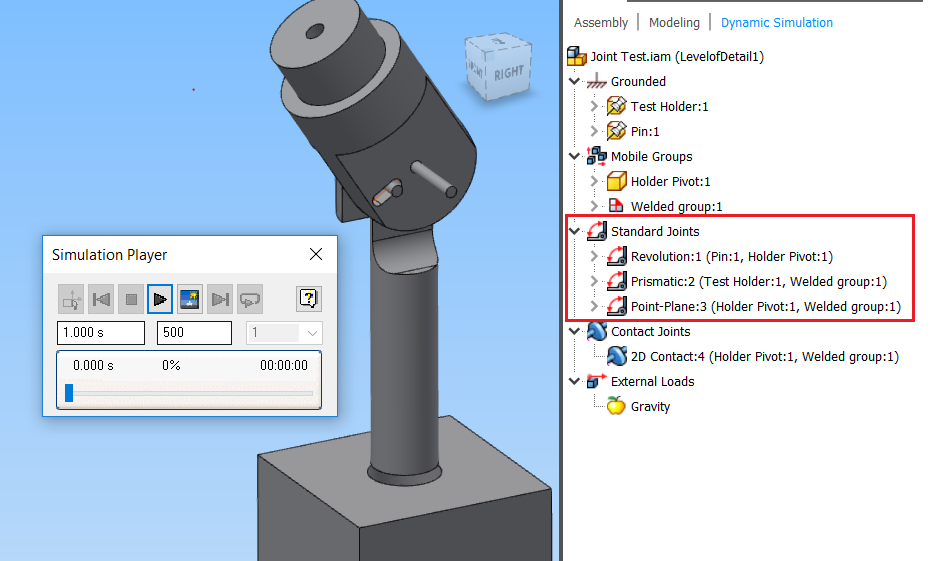Switch to the Assembly browser tab

pyautogui.click(x=600, y=23)
